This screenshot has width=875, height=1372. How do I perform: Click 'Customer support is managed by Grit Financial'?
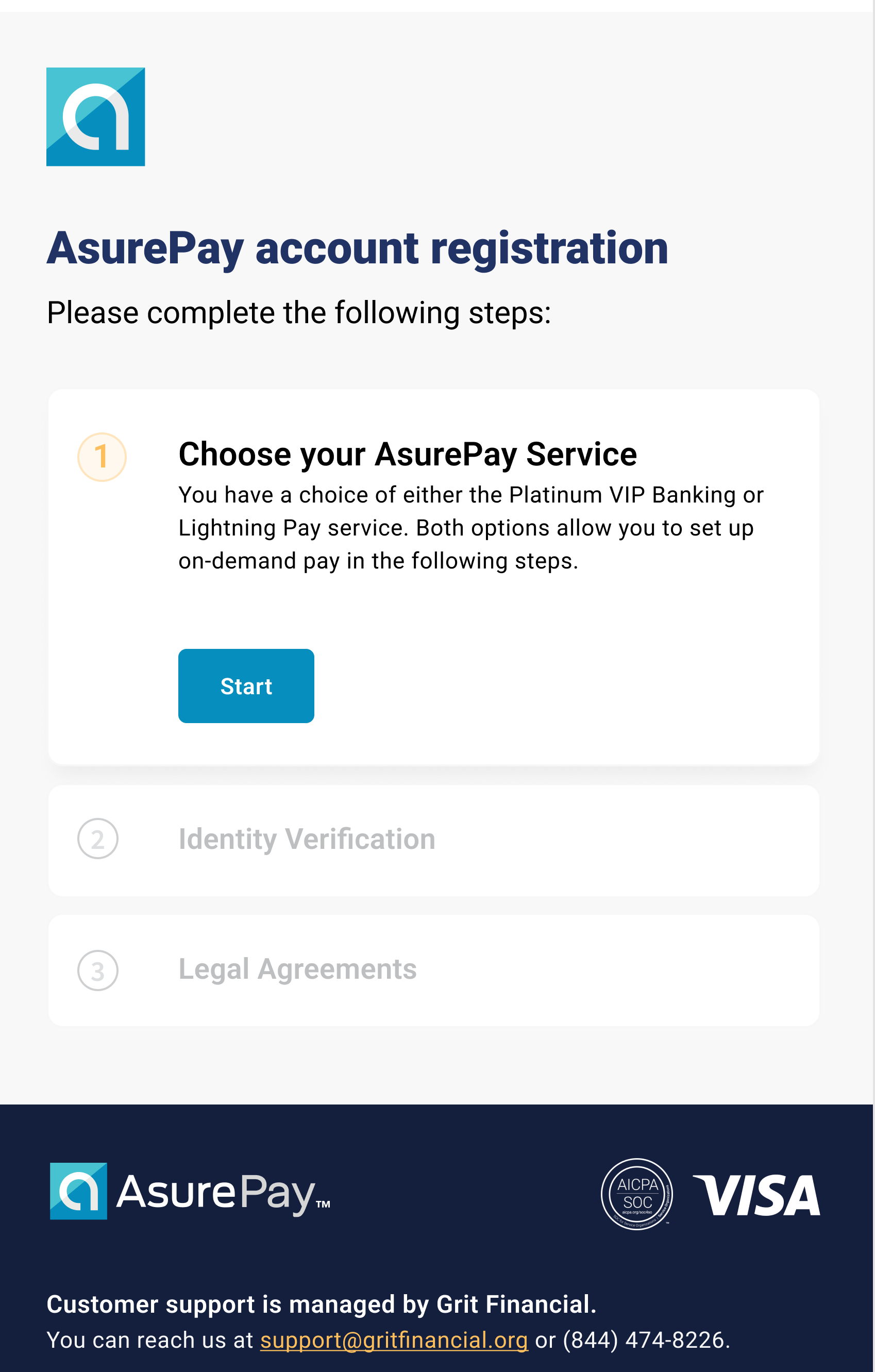pos(321,1304)
